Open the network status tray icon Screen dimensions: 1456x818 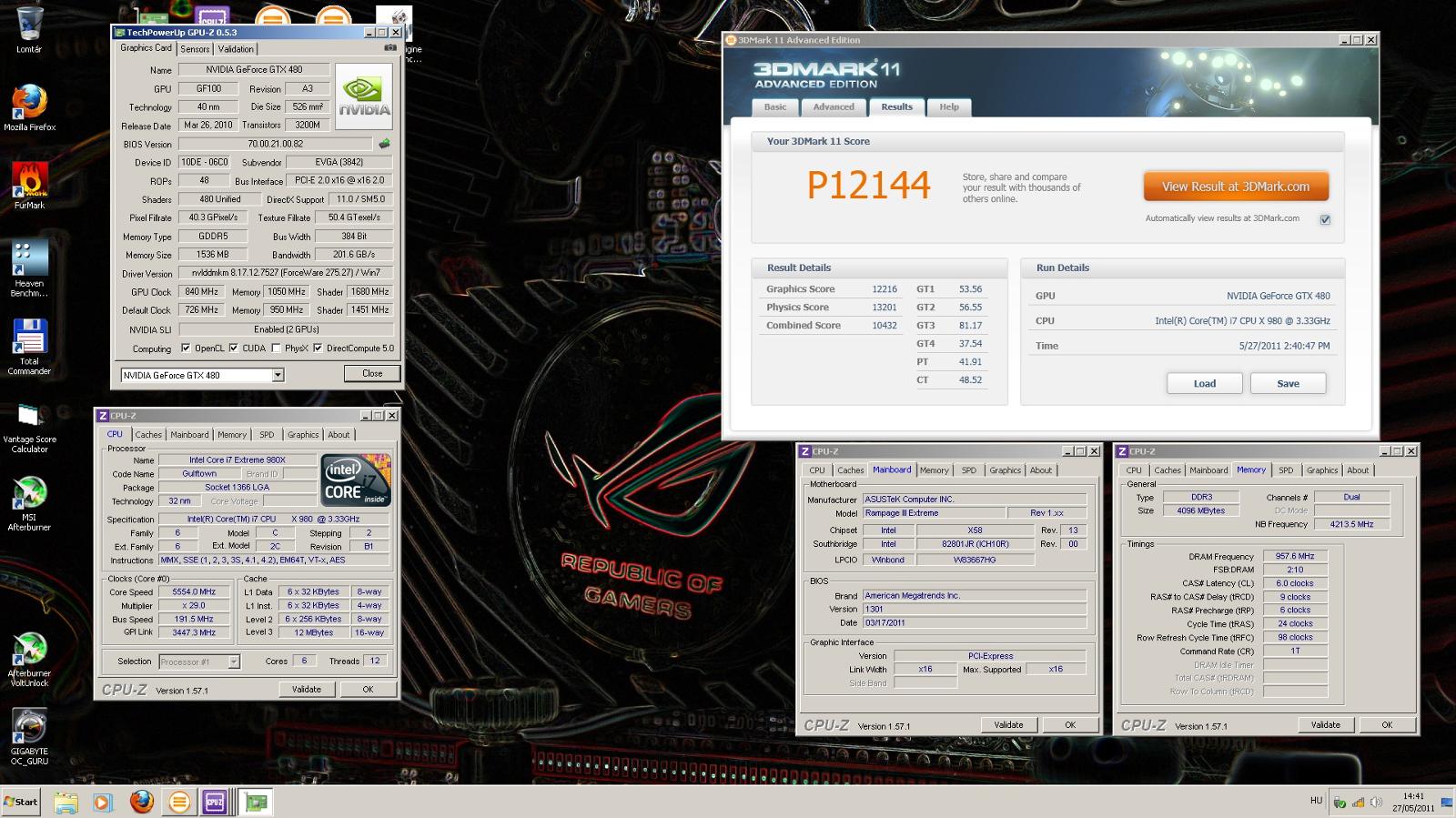click(x=1359, y=803)
